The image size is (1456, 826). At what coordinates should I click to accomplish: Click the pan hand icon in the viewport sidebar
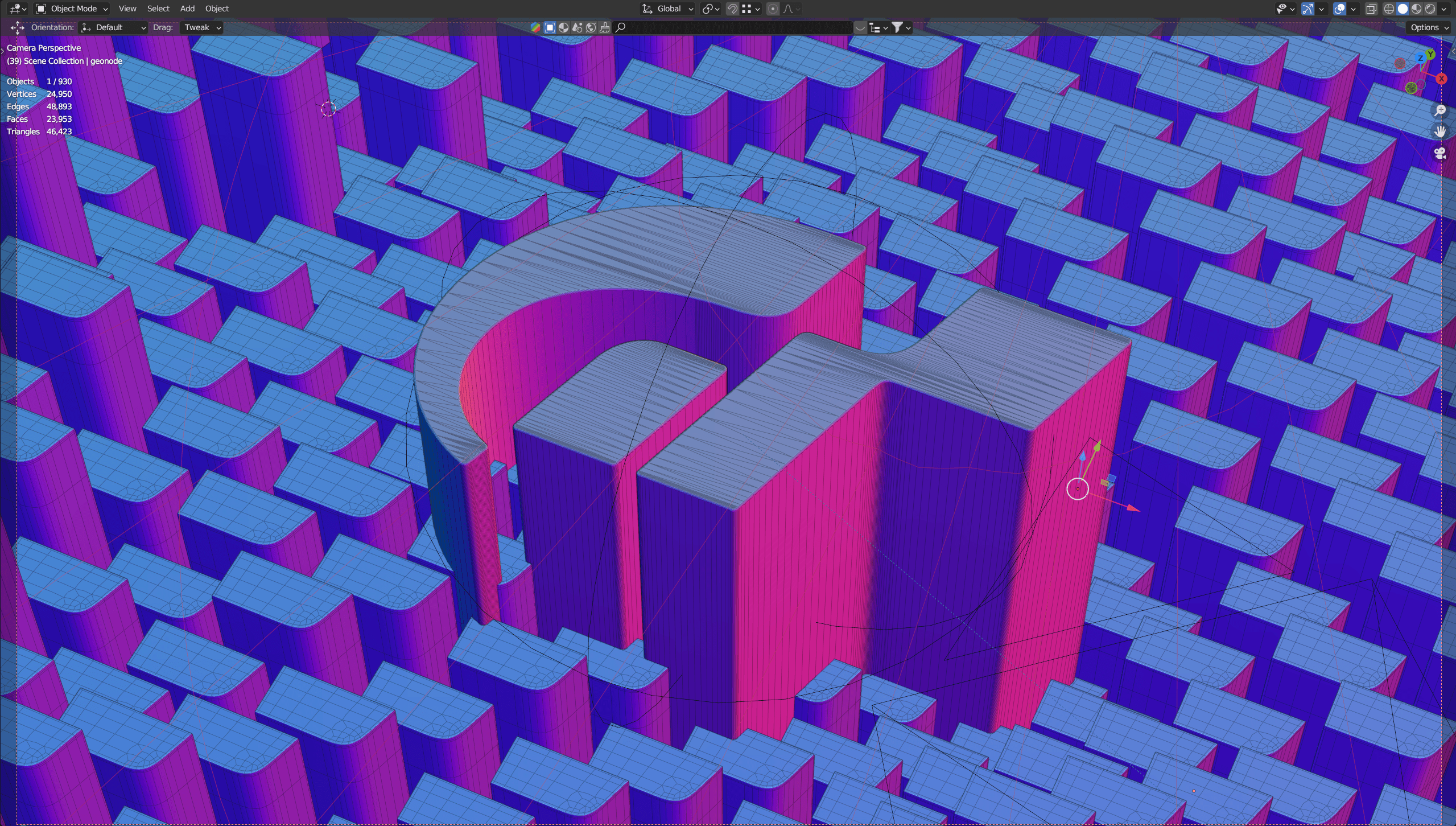point(1439,131)
